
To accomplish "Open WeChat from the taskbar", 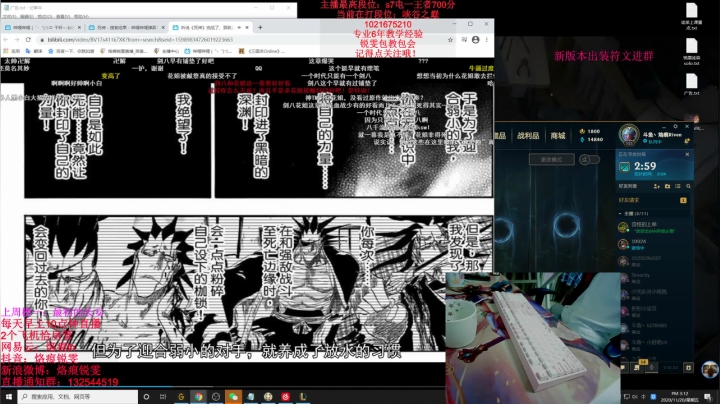I will (x=233, y=397).
